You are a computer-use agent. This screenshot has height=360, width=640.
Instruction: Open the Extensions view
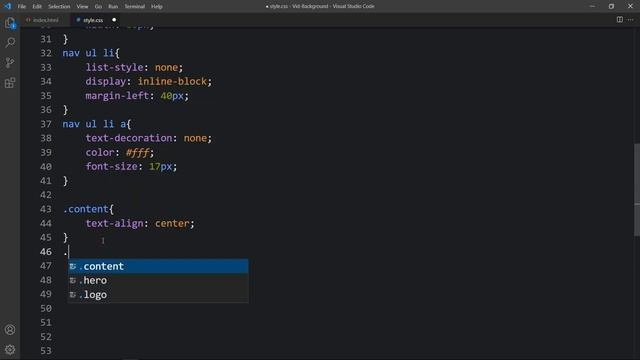pyautogui.click(x=10, y=83)
